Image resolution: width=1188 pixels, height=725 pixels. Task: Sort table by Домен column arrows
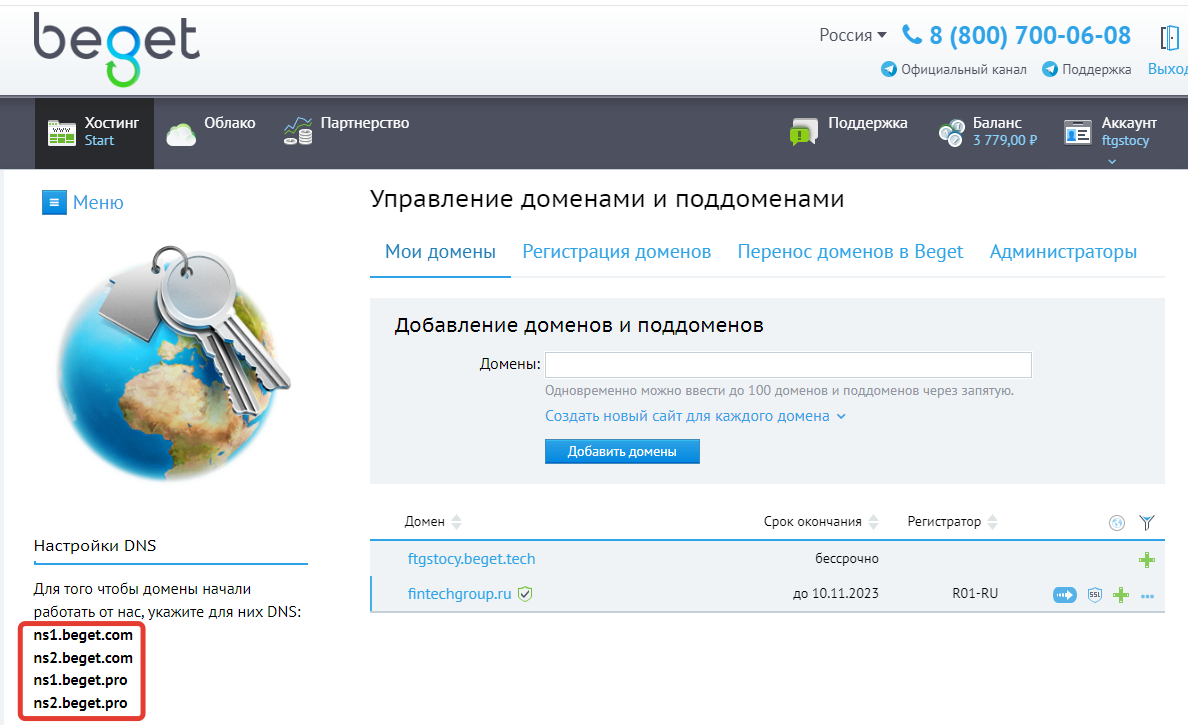[x=456, y=522]
